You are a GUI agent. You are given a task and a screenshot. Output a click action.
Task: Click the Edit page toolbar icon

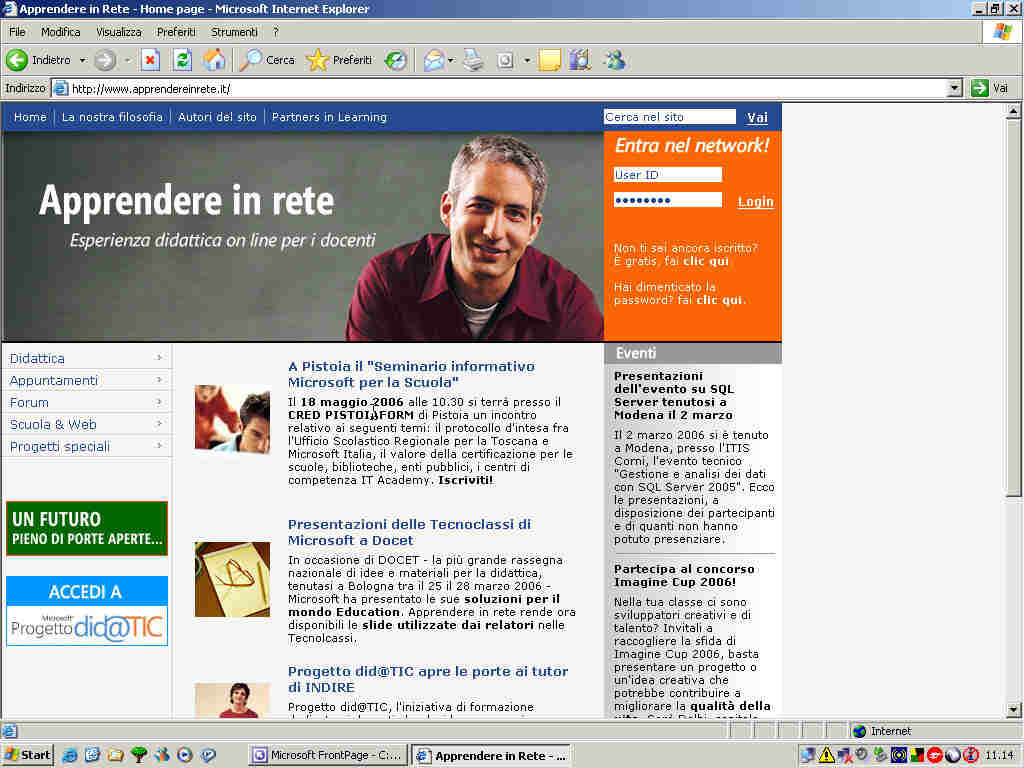pyautogui.click(x=505, y=60)
